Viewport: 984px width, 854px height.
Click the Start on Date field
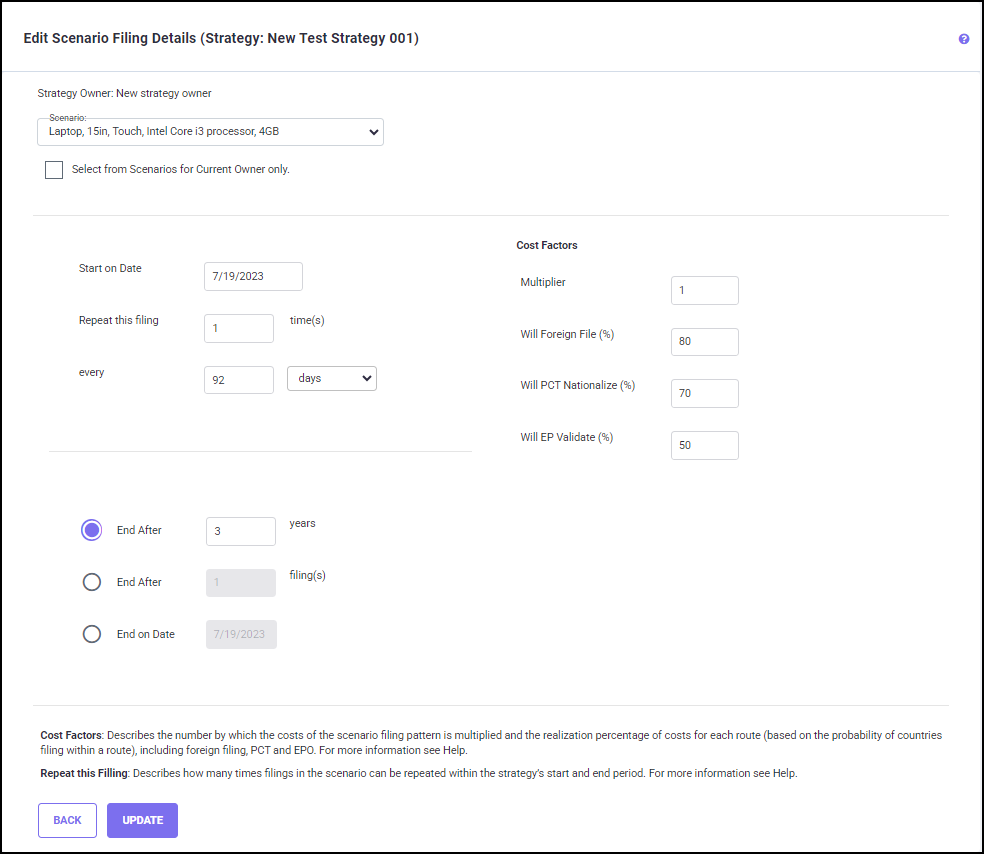pyautogui.click(x=253, y=277)
